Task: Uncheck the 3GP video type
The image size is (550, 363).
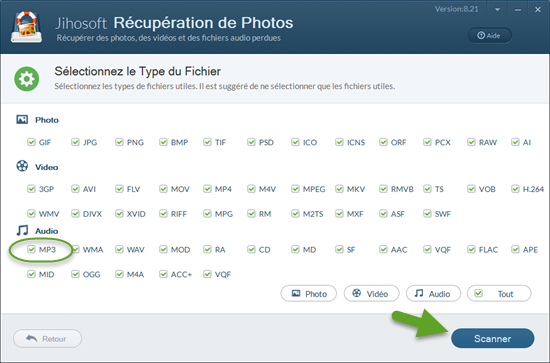Action: point(31,189)
